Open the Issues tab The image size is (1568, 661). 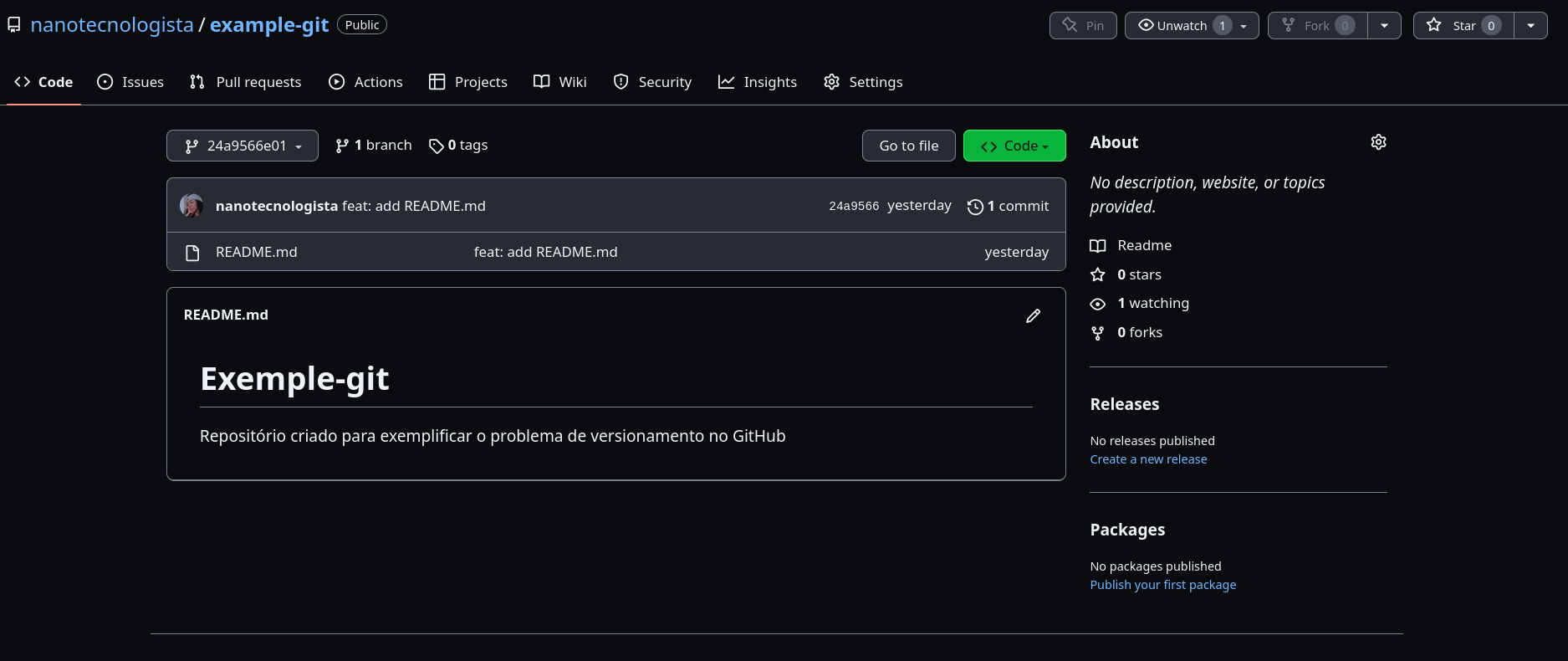[x=130, y=82]
